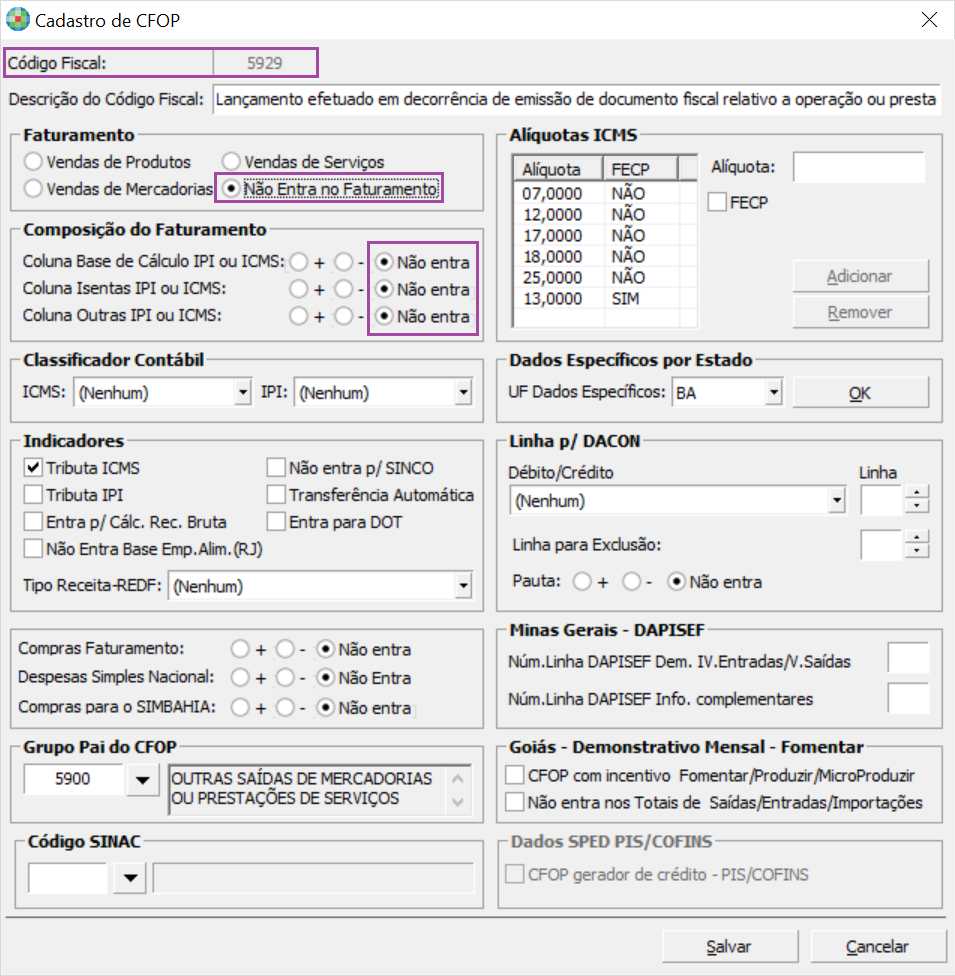The image size is (955, 976).
Task: Set Coluna Isentas IPI ou ICMS to minus
Action: [344, 289]
